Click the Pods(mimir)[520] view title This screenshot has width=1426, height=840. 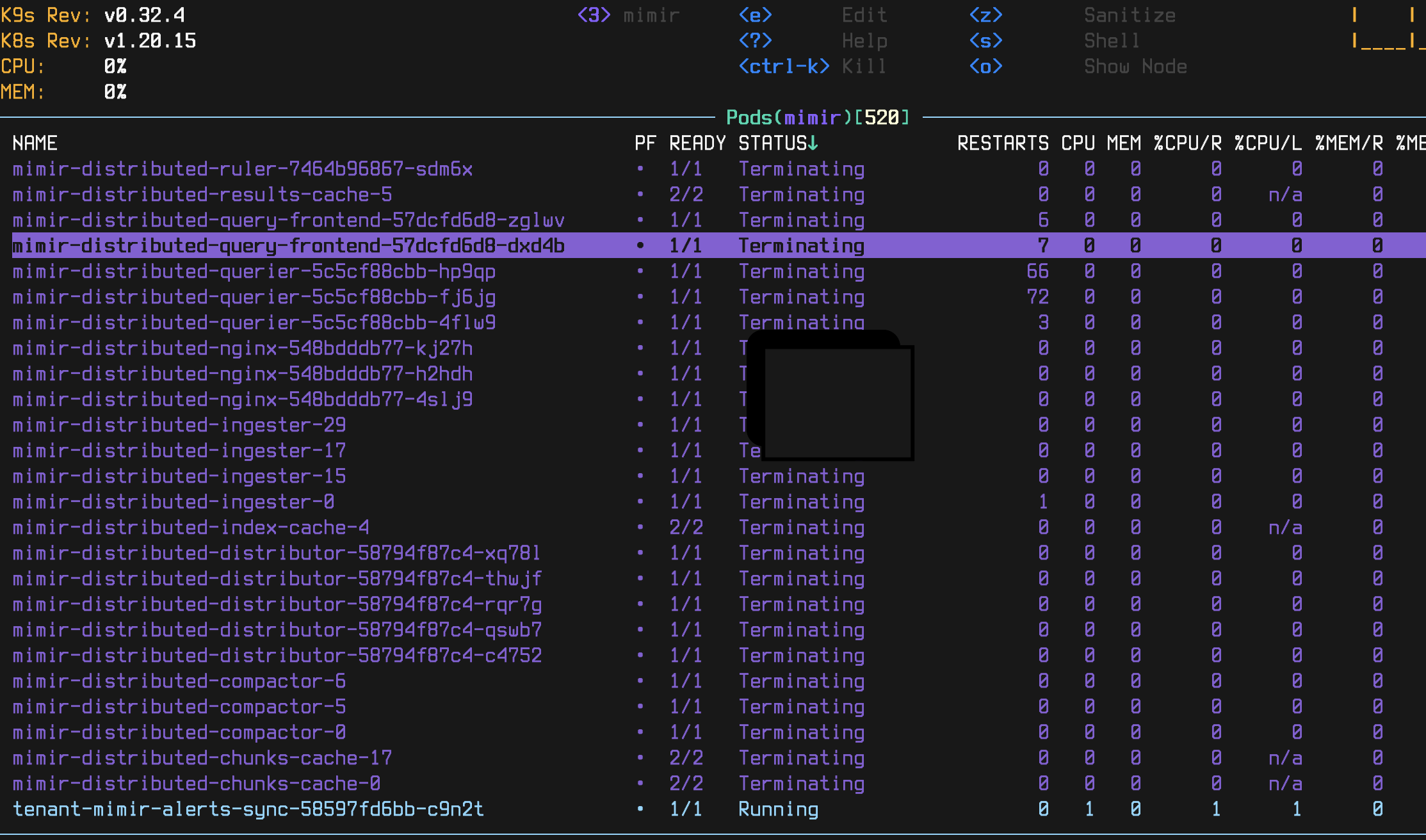coord(818,118)
